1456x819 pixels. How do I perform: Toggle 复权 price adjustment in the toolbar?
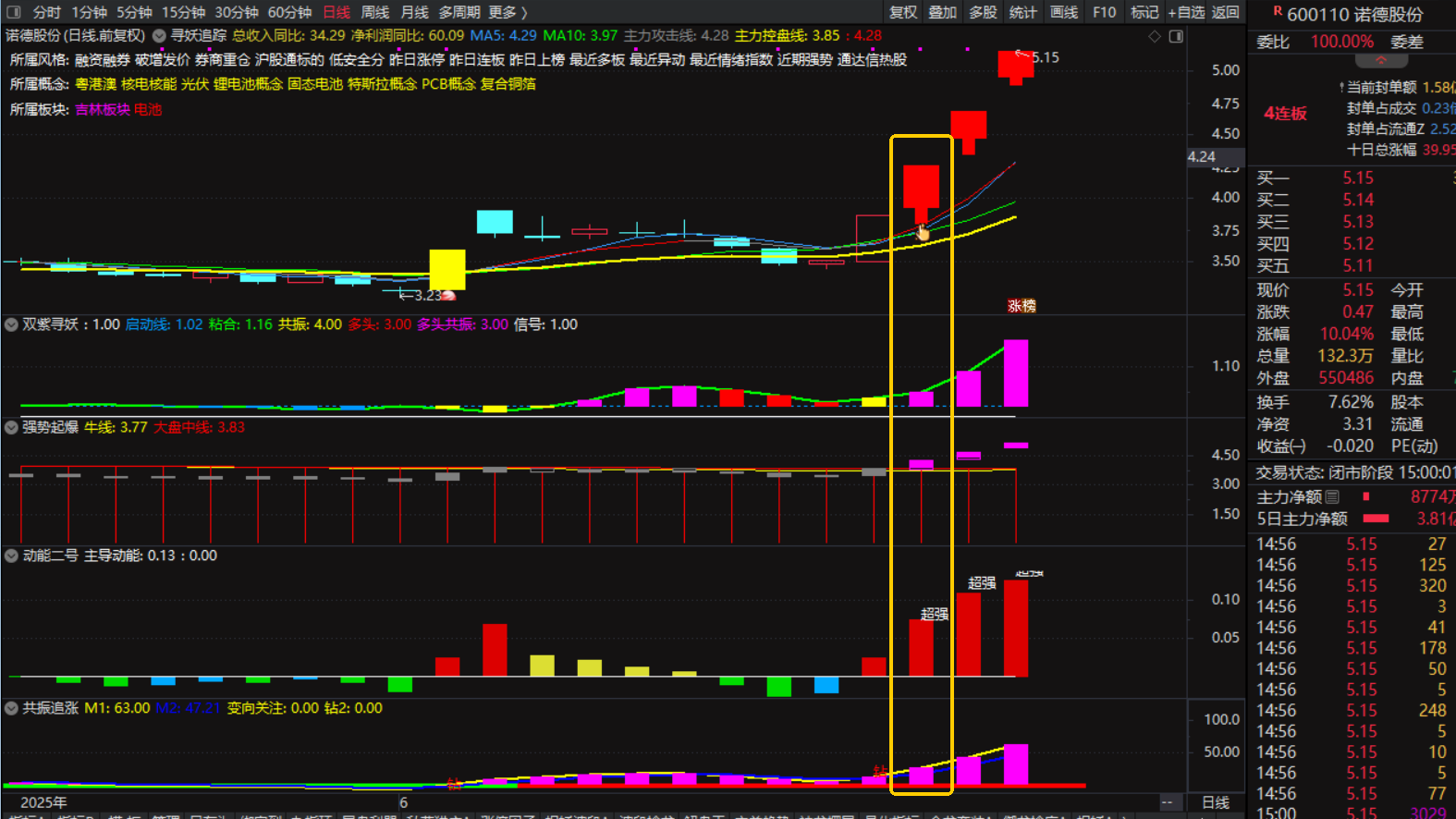(x=903, y=12)
